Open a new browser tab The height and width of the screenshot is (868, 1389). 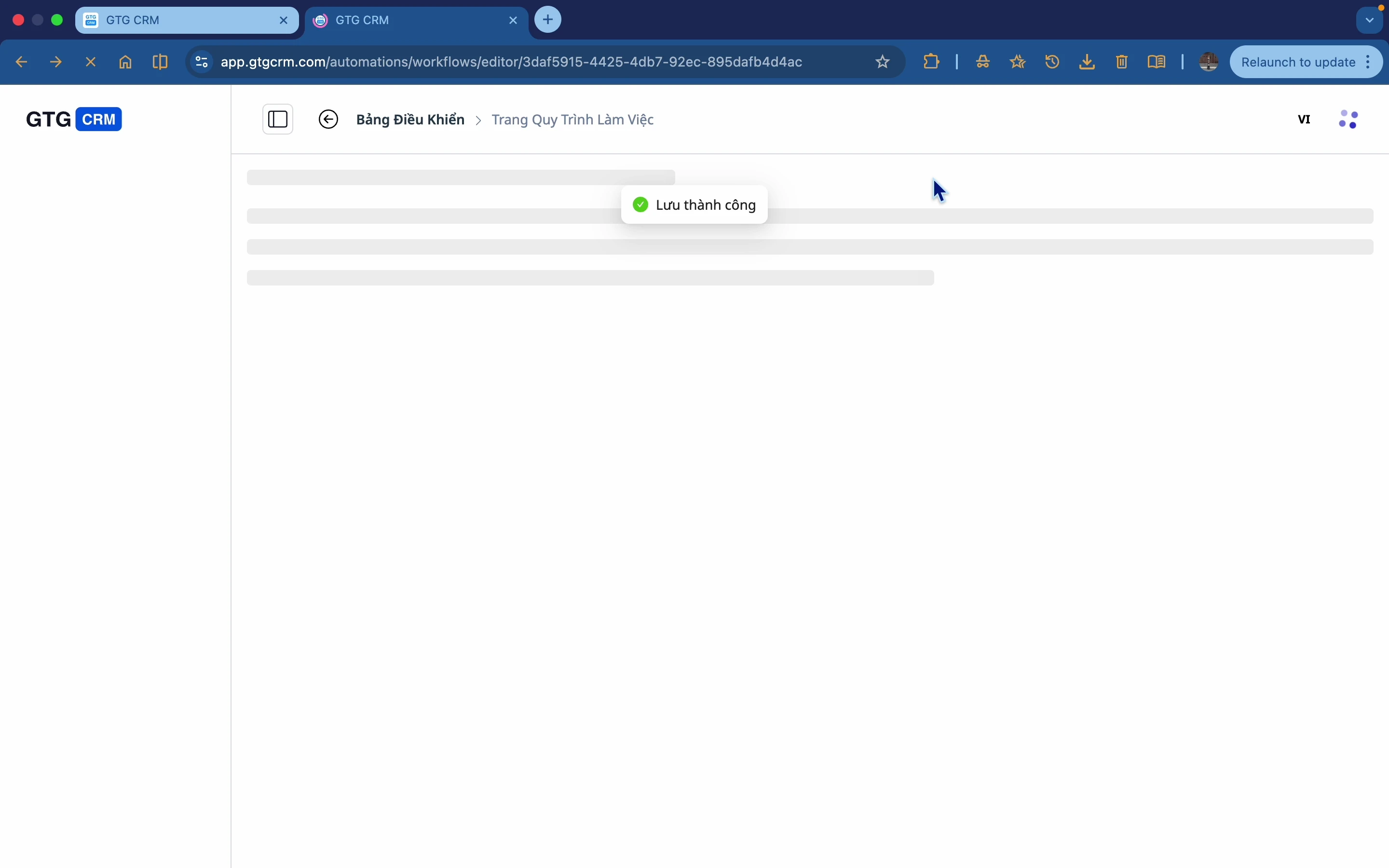coord(549,20)
